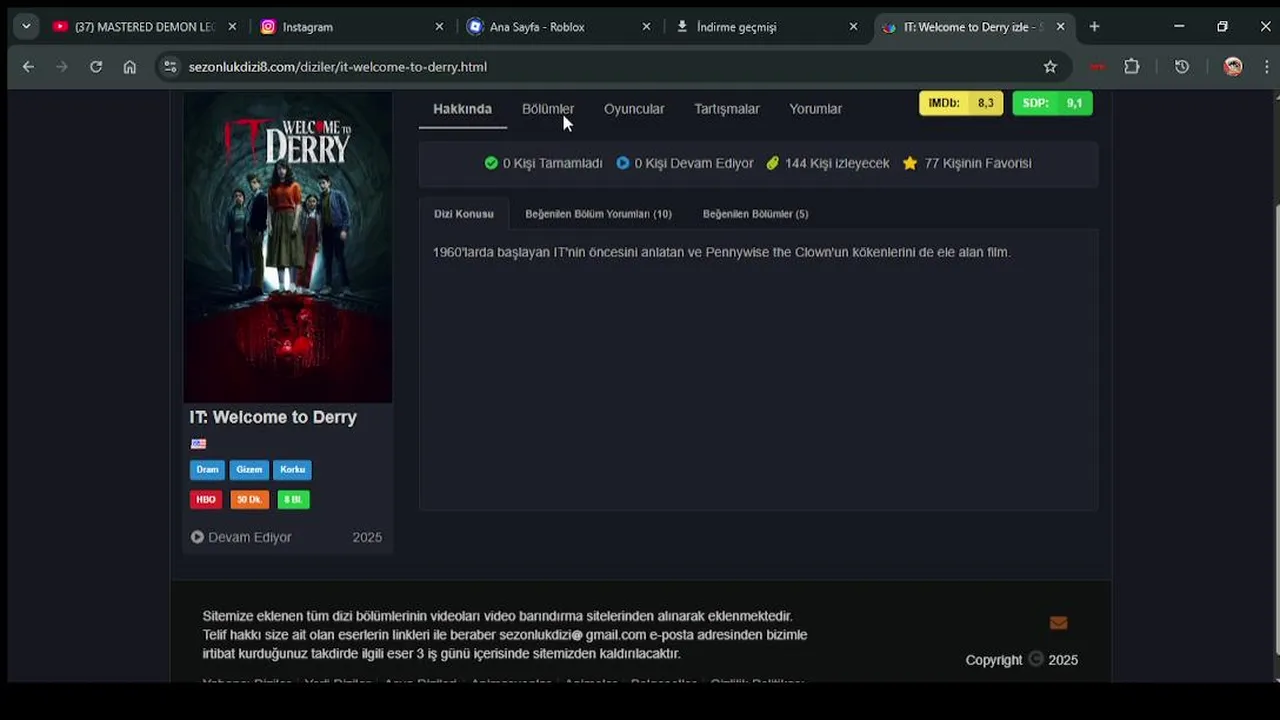Click the Welcome to Derry poster image
Viewport: 1280px width, 720px height.
[287, 248]
